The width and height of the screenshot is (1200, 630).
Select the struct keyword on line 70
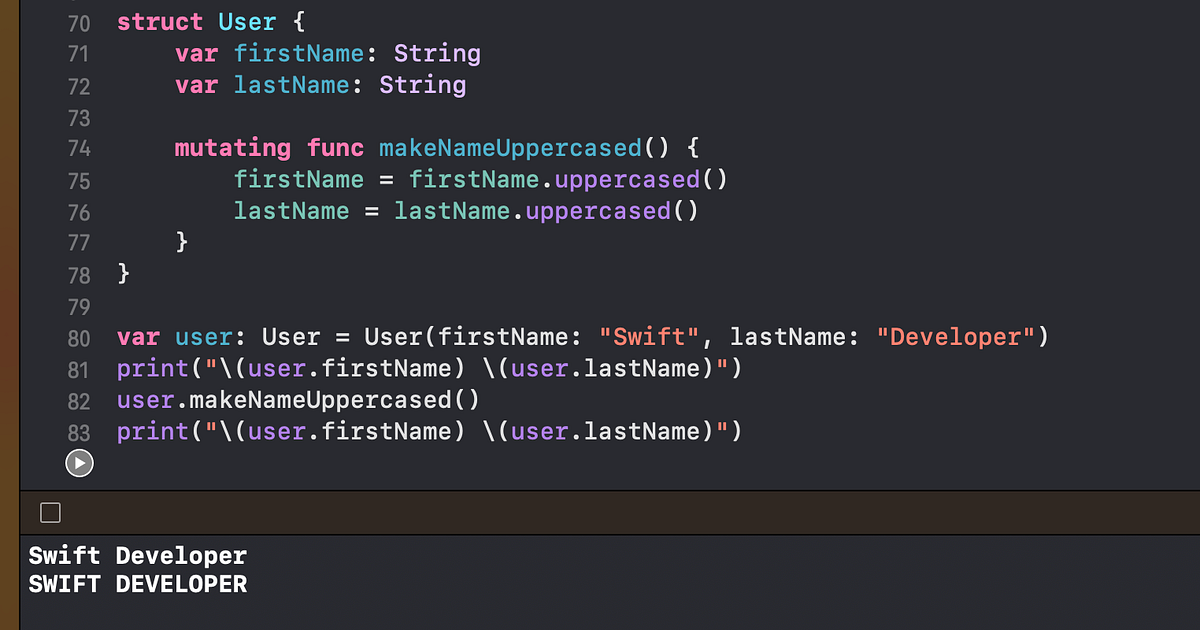(159, 21)
